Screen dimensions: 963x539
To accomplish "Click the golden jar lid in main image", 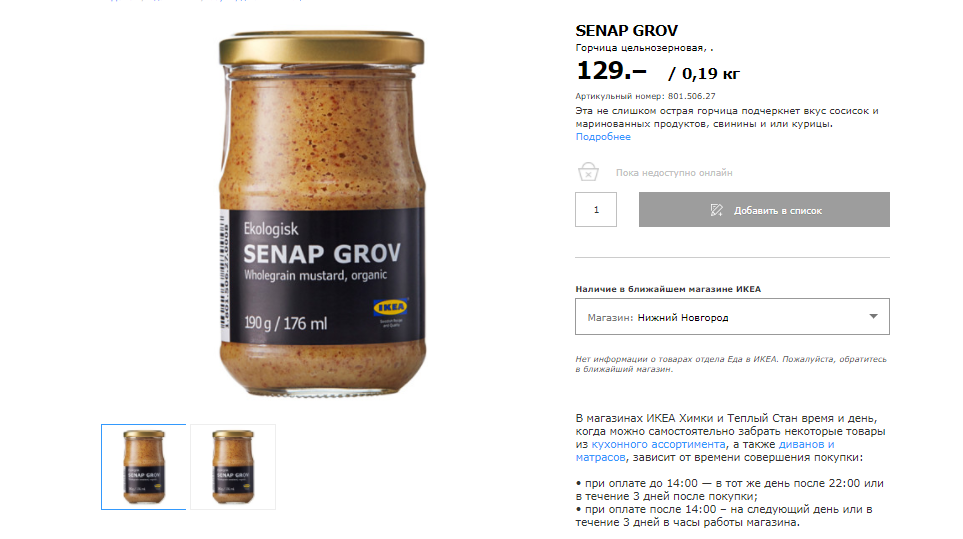I will (322, 49).
